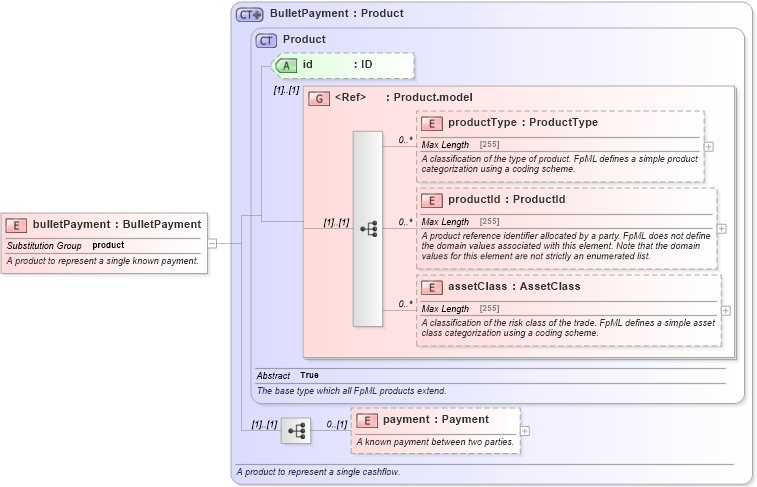
Task: Click the E icon of productType element
Action: (432, 124)
